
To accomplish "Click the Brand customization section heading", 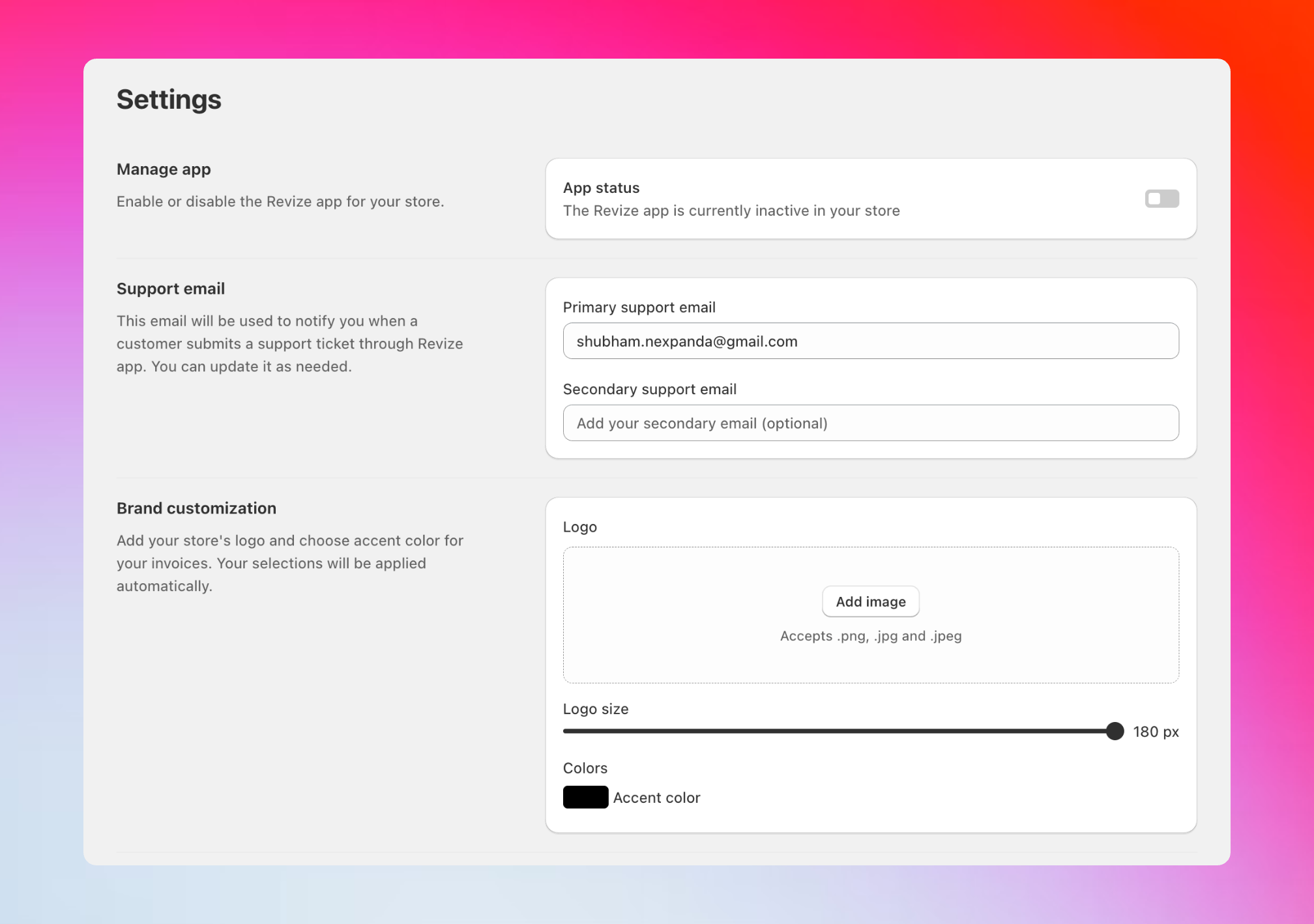I will point(196,508).
